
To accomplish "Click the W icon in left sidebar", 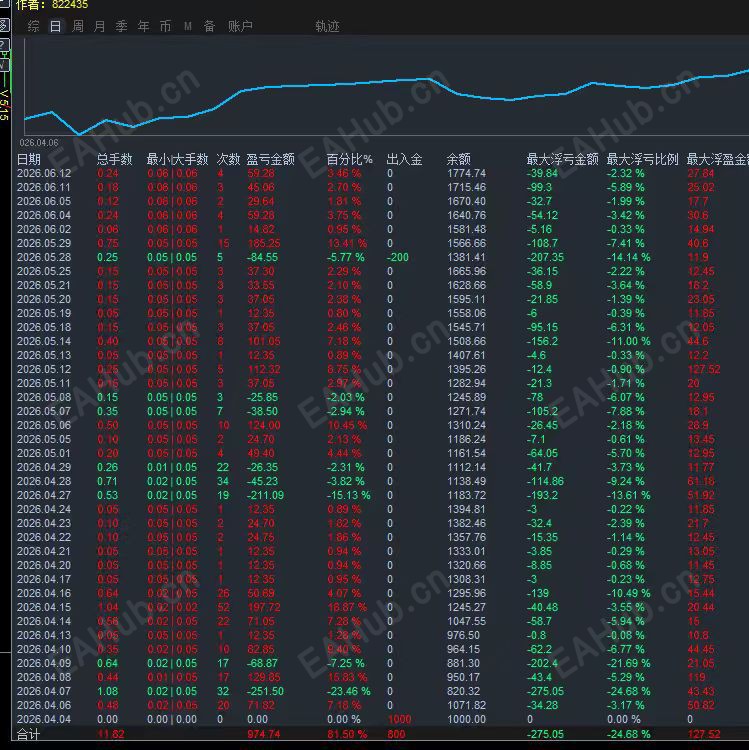I will click(4, 65).
